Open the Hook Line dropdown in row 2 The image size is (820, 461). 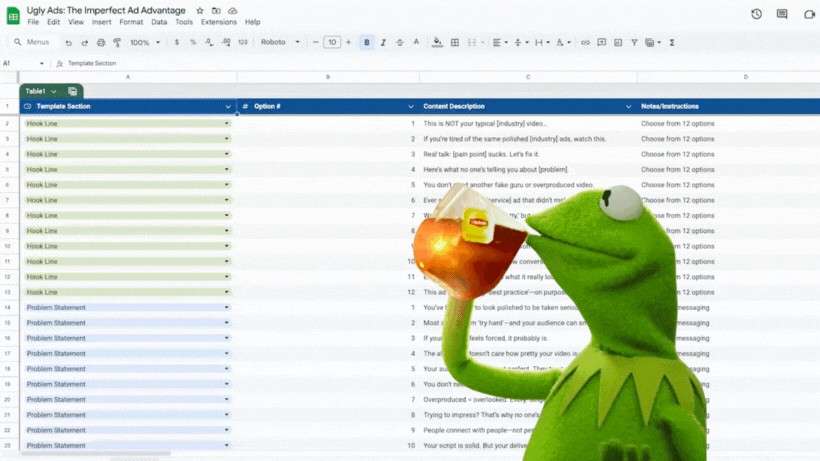226,124
